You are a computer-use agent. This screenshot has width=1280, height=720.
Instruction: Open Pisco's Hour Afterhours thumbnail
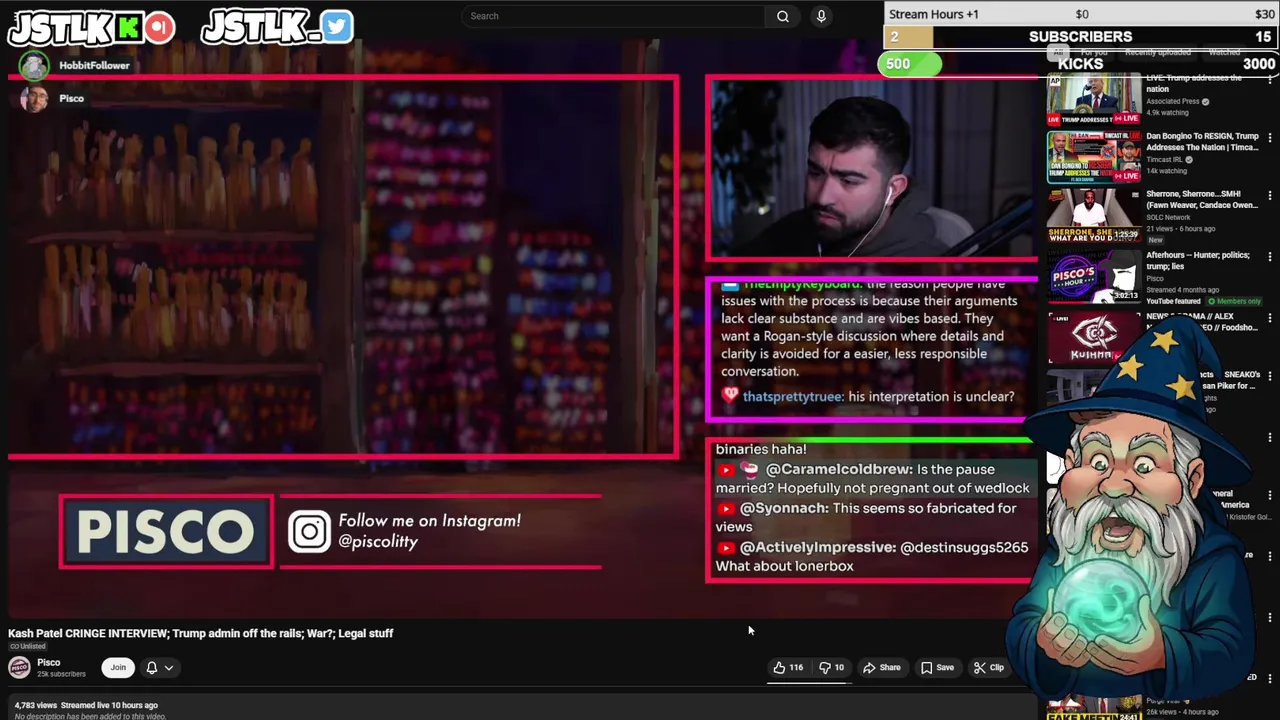coord(1094,277)
